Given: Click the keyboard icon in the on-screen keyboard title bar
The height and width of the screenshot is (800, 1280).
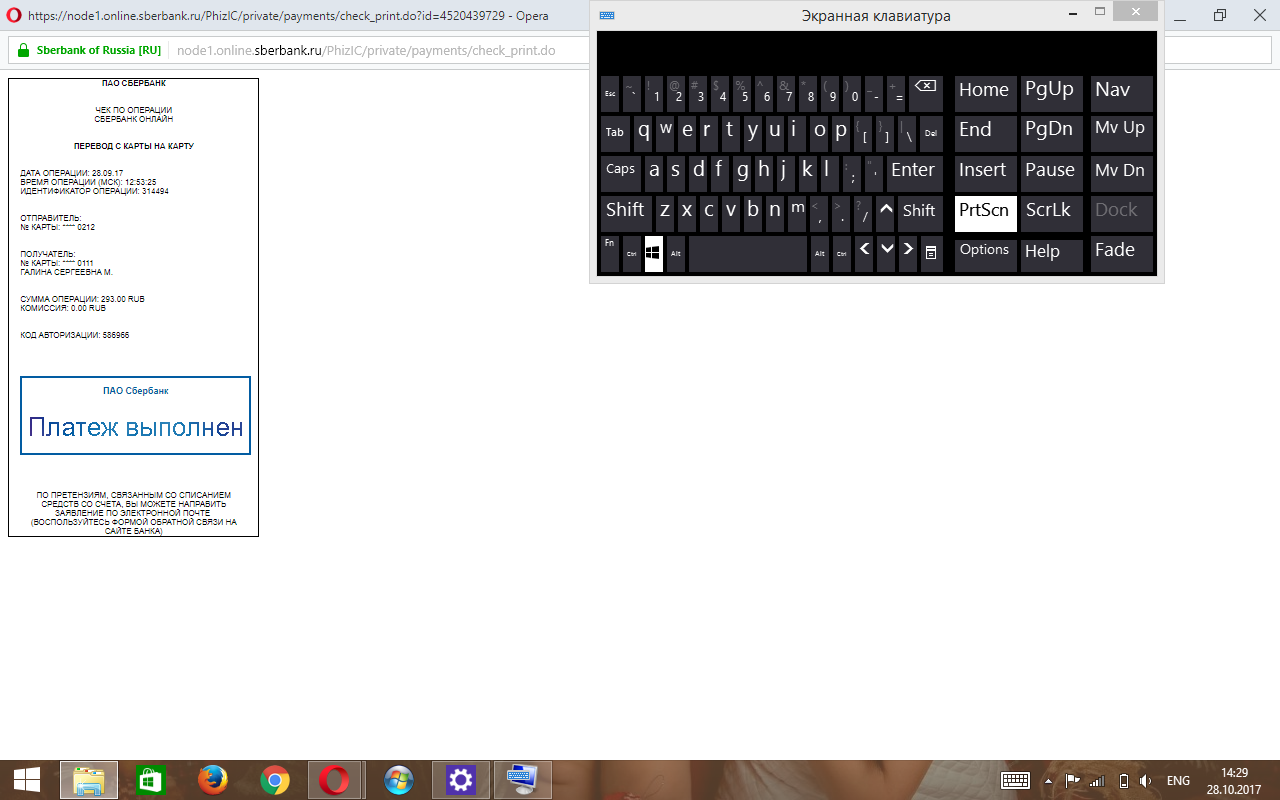Looking at the screenshot, I should [607, 15].
